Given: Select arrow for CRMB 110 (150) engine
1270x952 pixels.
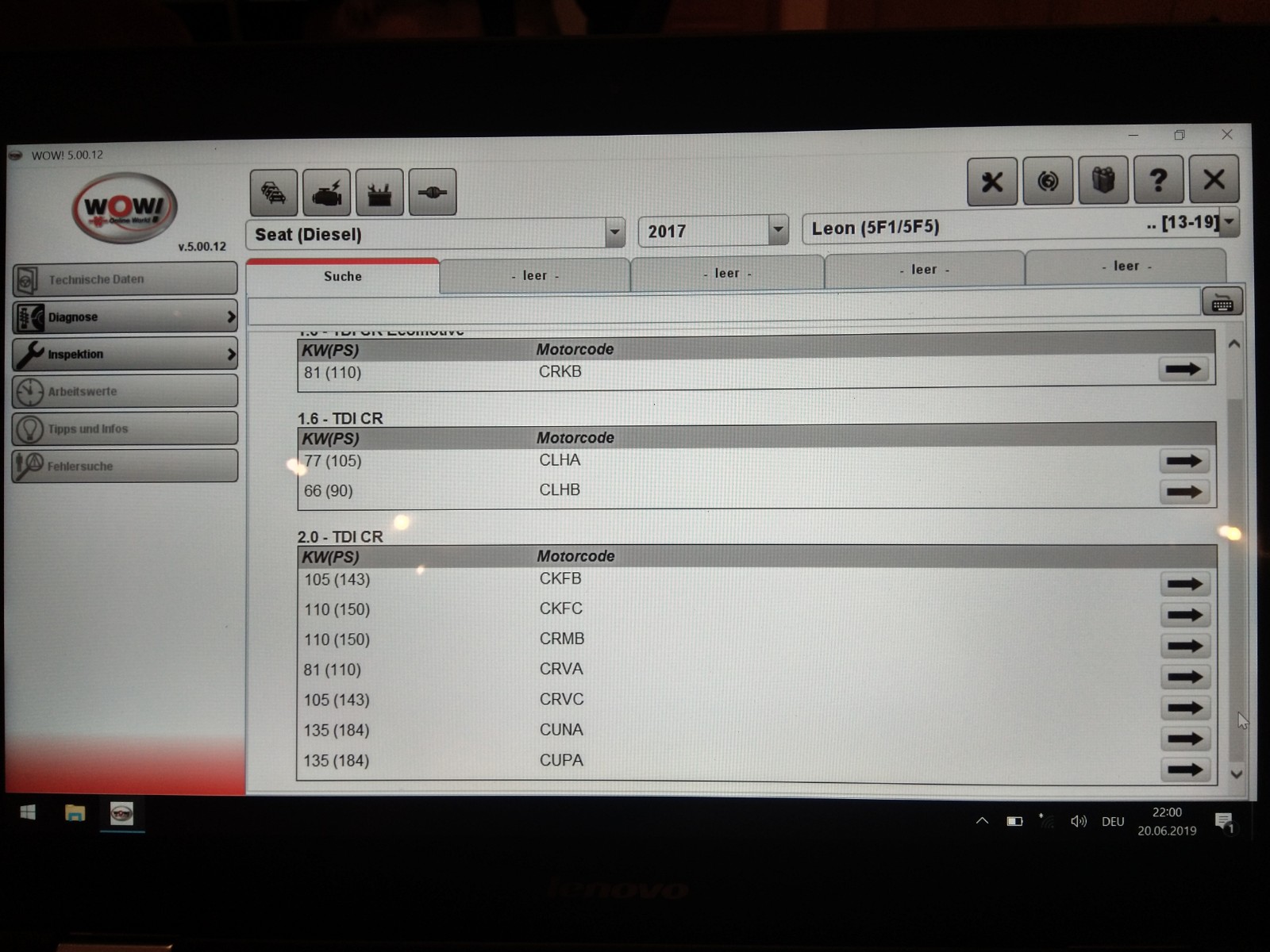Looking at the screenshot, I should [1185, 646].
